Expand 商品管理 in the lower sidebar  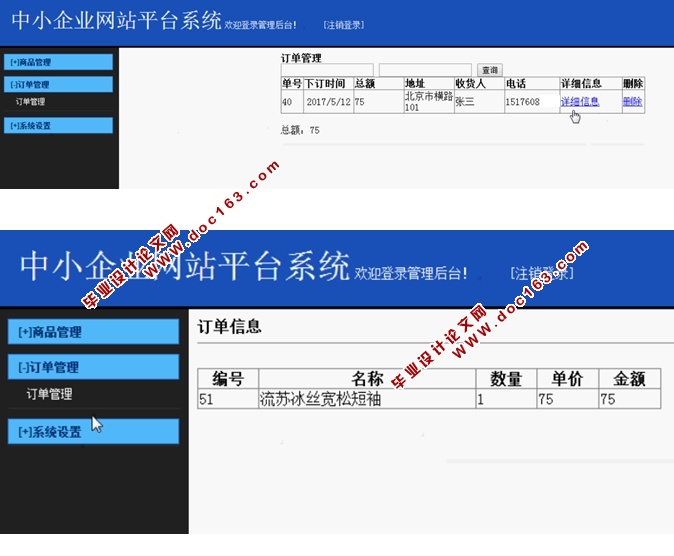tap(93, 332)
